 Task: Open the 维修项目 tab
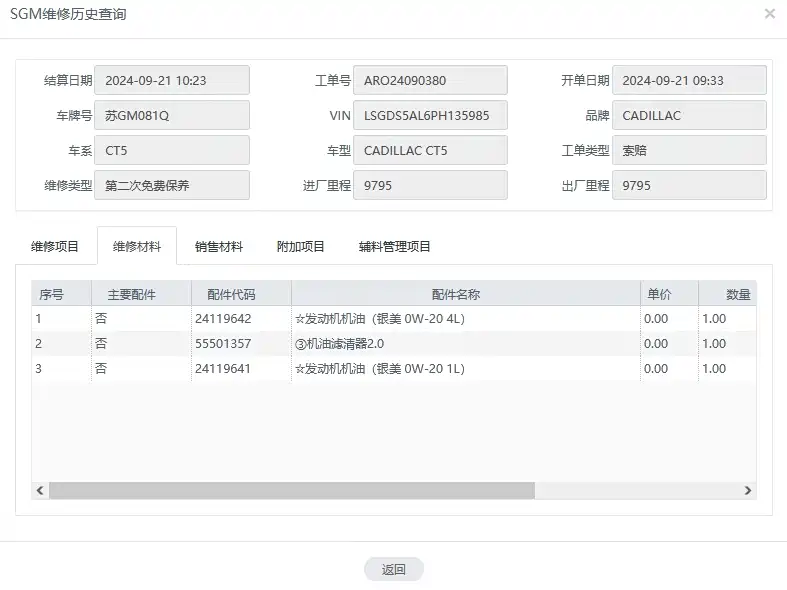pyautogui.click(x=55, y=246)
